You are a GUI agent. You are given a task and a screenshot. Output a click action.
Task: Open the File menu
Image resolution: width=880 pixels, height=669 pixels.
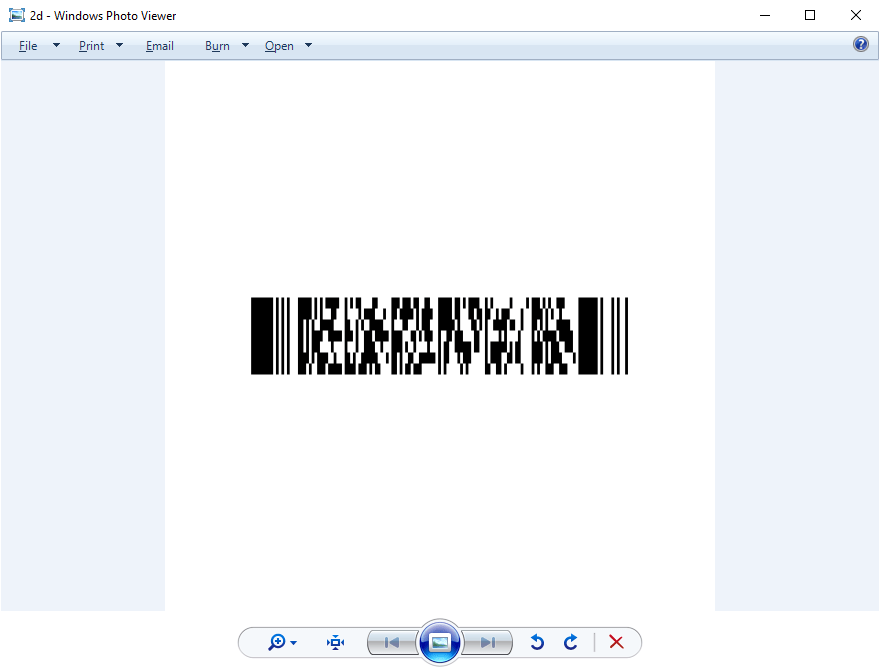(28, 45)
